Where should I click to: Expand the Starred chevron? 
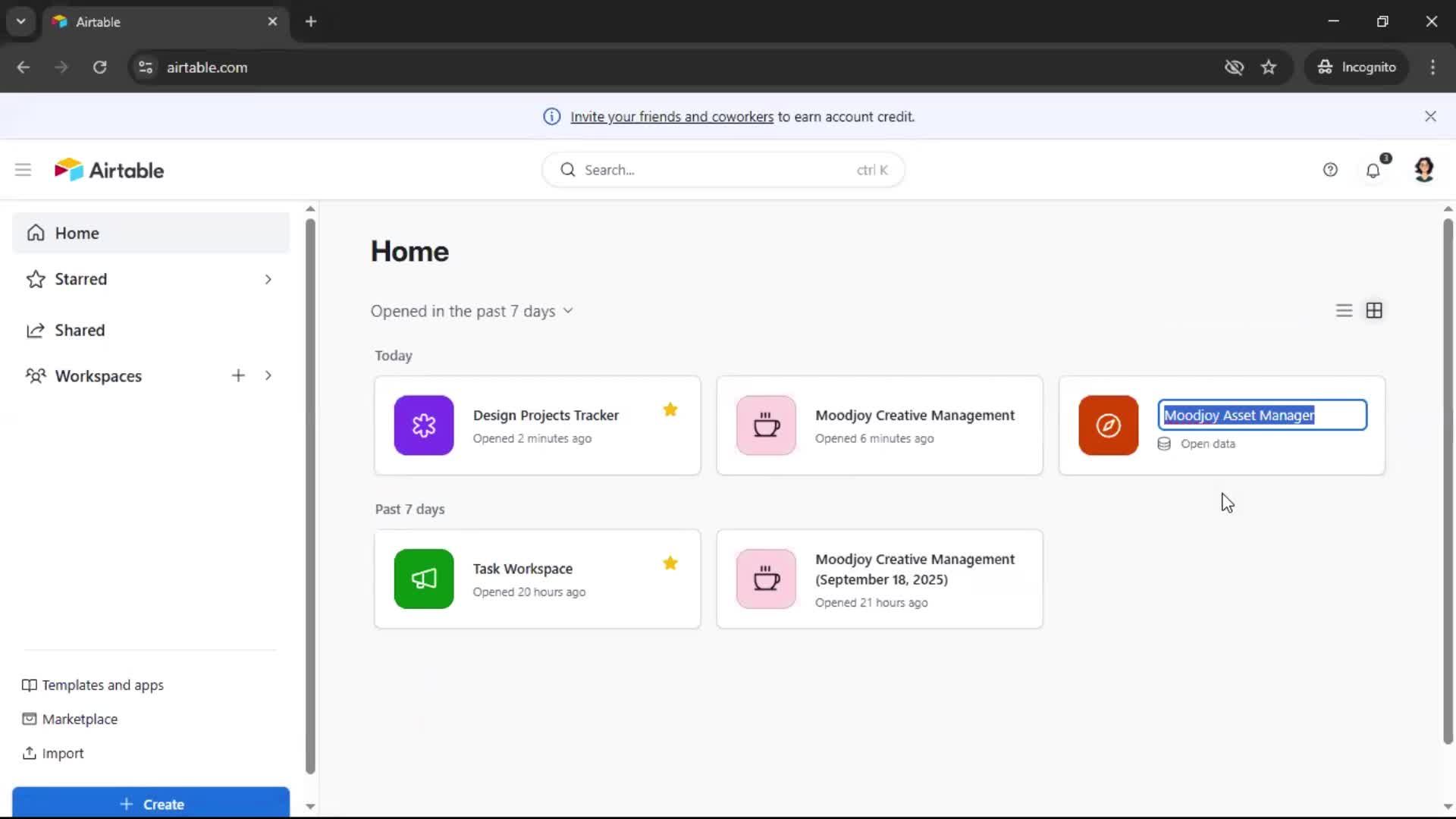point(268,279)
